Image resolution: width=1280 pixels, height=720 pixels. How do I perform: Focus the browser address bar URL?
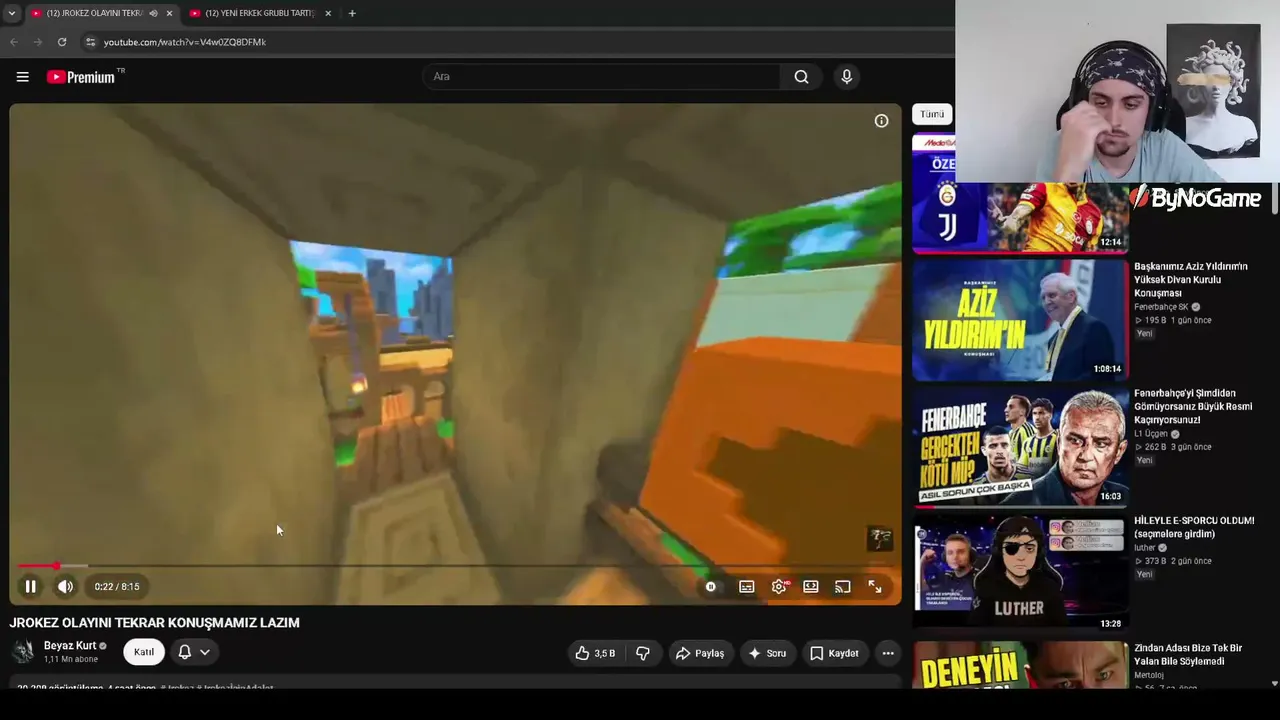click(x=185, y=42)
